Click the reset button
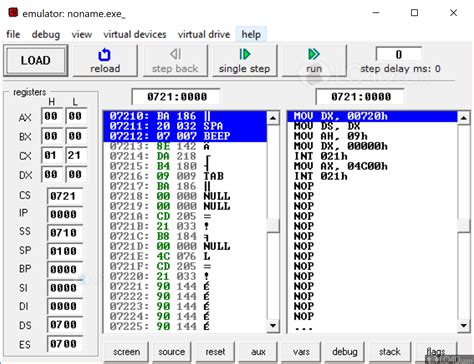Viewport: 474px width, 364px height. point(215,352)
